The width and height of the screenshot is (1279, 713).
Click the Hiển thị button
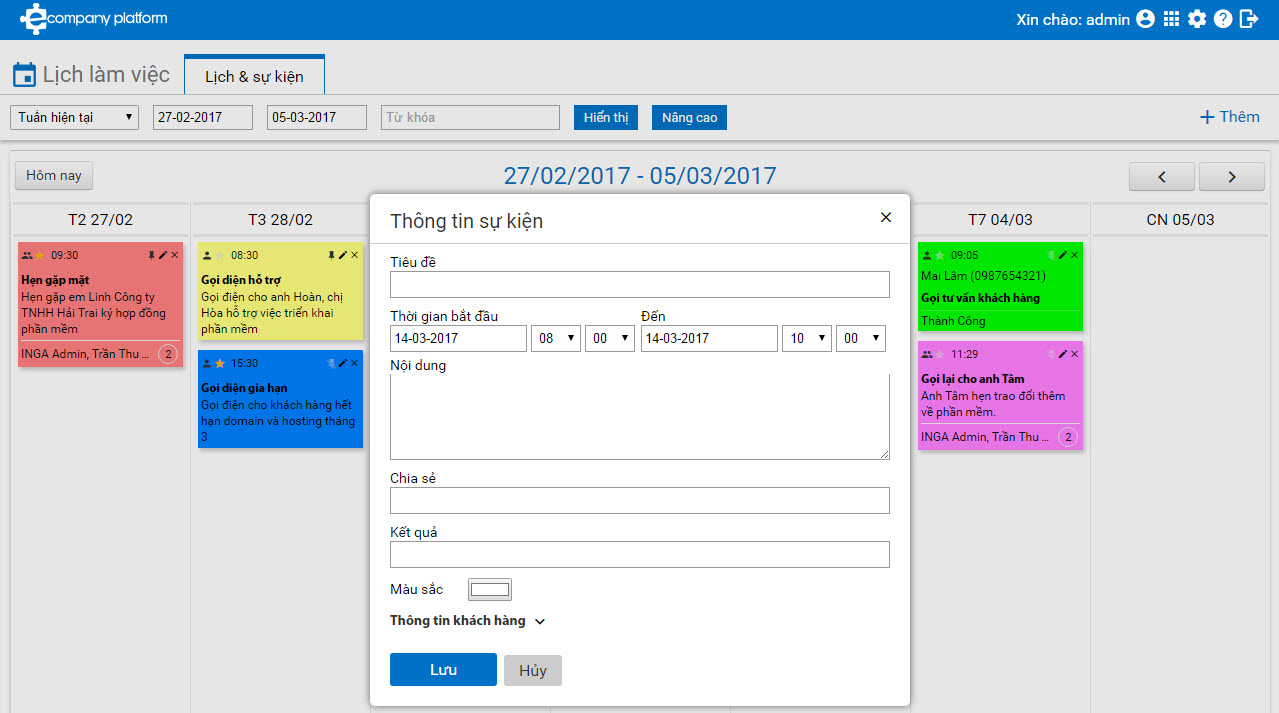[x=606, y=117]
